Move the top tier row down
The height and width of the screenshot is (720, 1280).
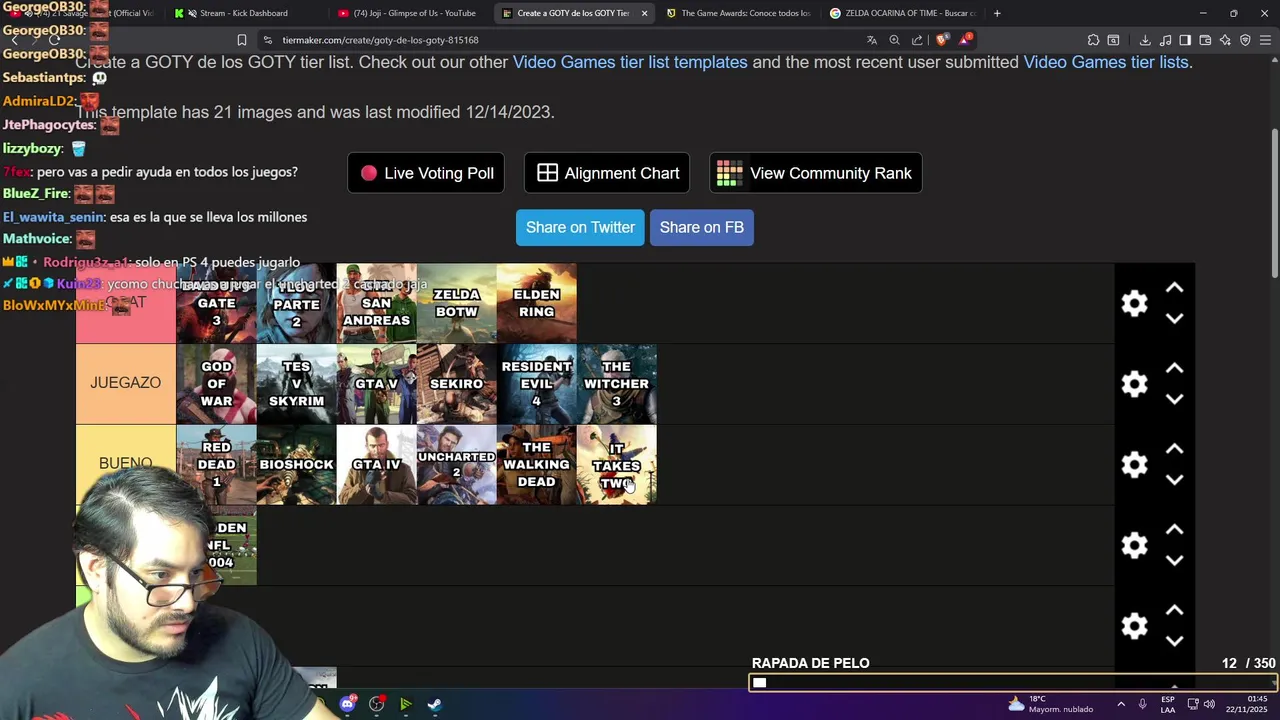click(1175, 319)
